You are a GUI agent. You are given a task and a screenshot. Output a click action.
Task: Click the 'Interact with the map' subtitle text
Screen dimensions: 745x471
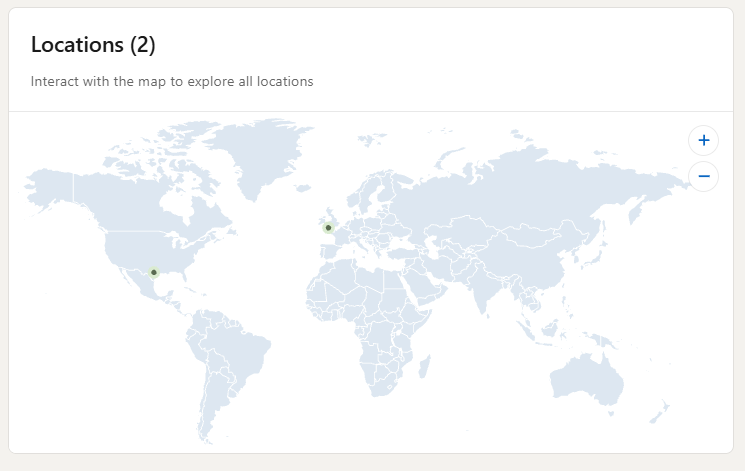coord(172,81)
